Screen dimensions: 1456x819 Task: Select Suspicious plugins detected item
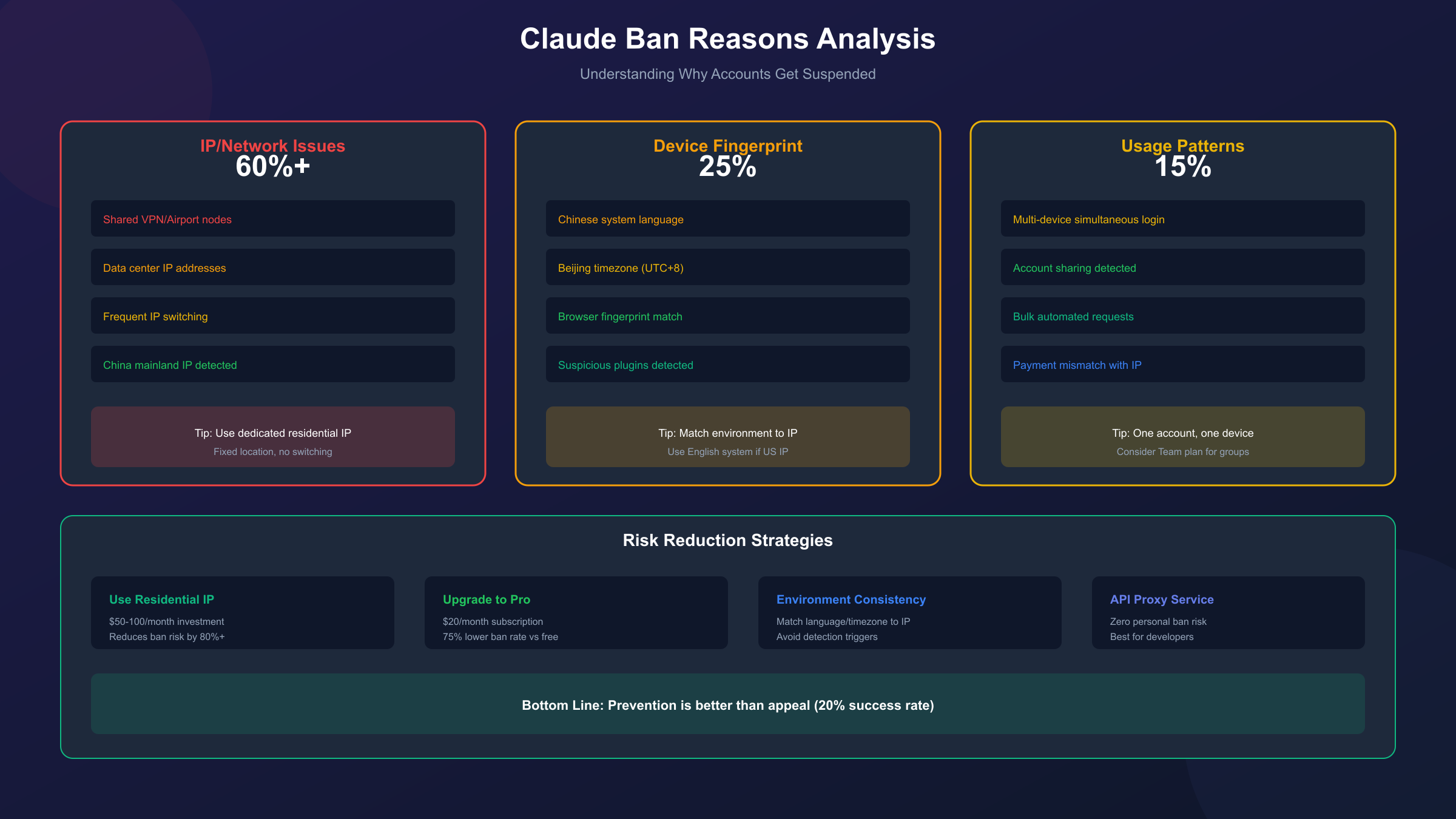point(727,365)
